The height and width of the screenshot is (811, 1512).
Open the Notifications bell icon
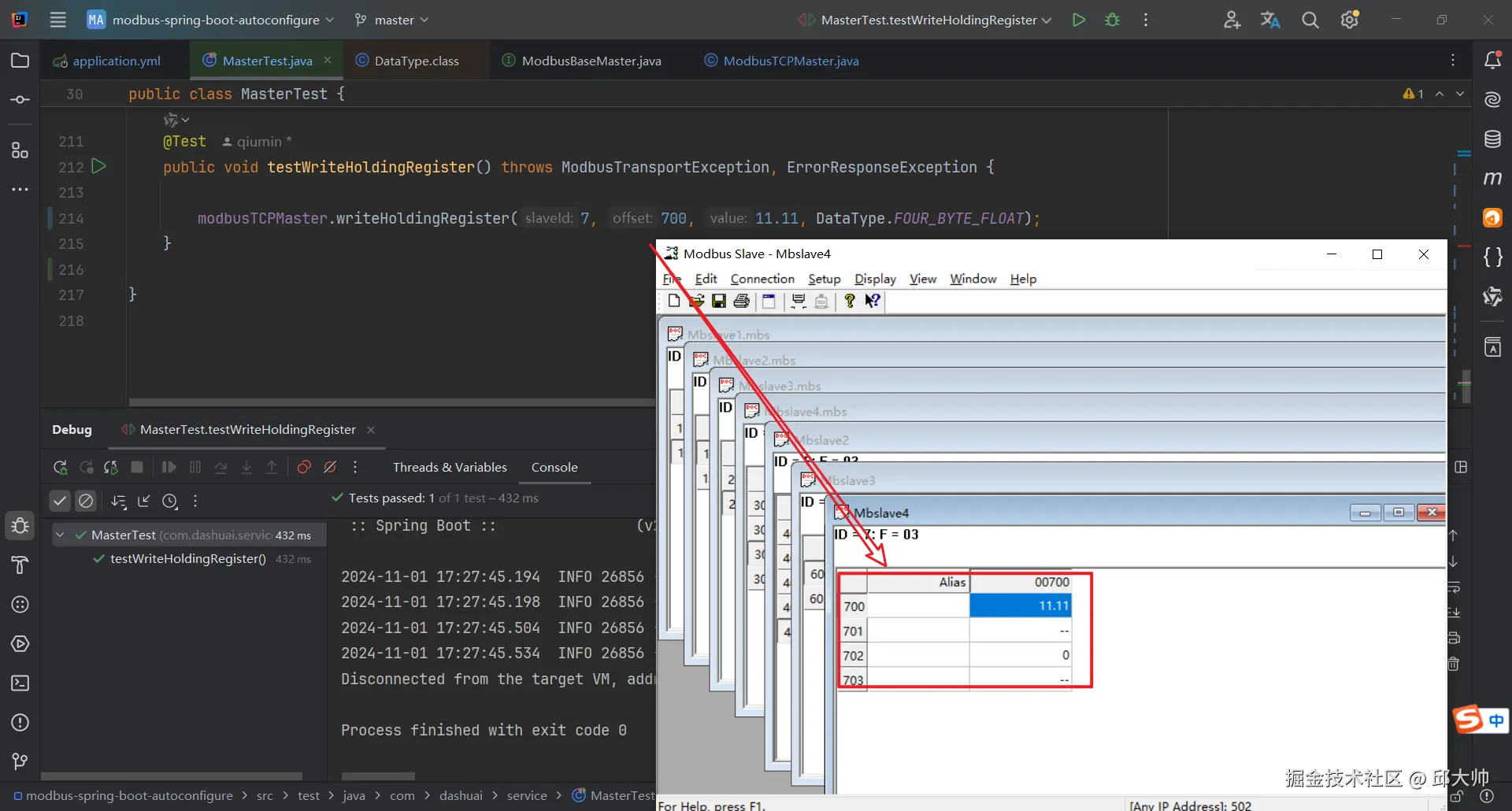(x=1492, y=61)
